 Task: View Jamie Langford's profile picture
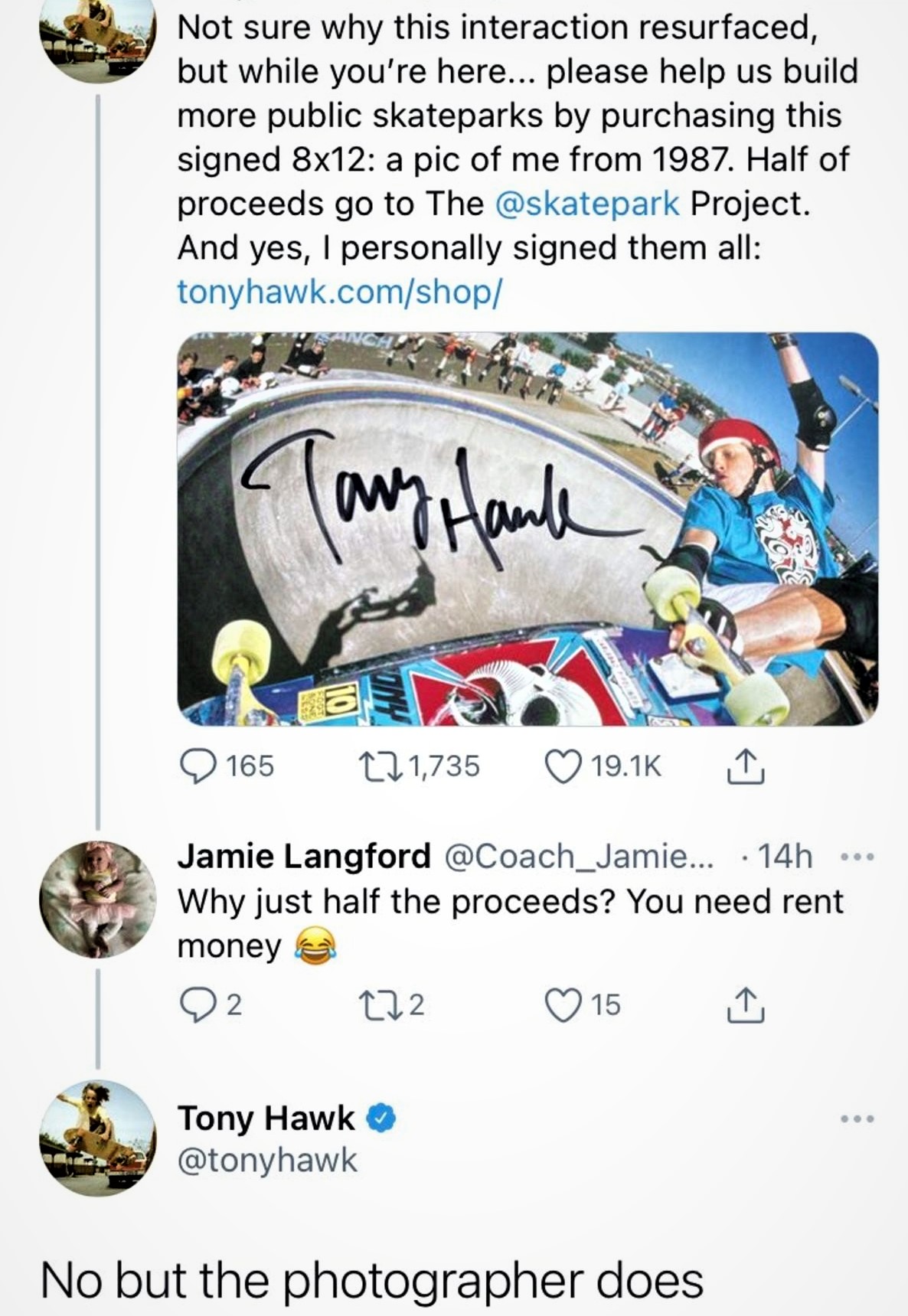pos(97,899)
